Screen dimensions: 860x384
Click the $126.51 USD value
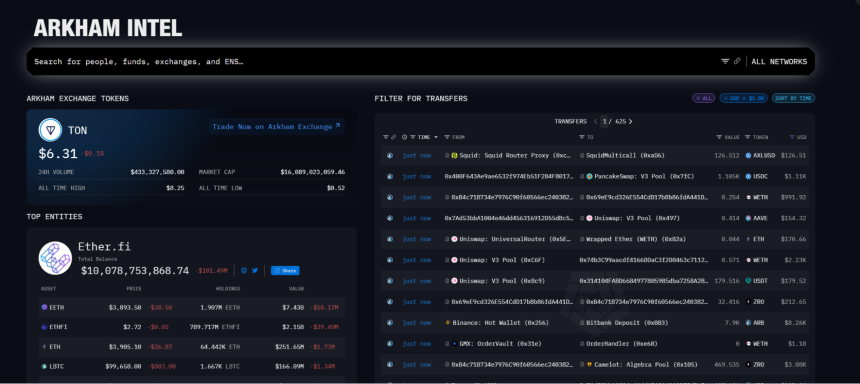coord(794,155)
